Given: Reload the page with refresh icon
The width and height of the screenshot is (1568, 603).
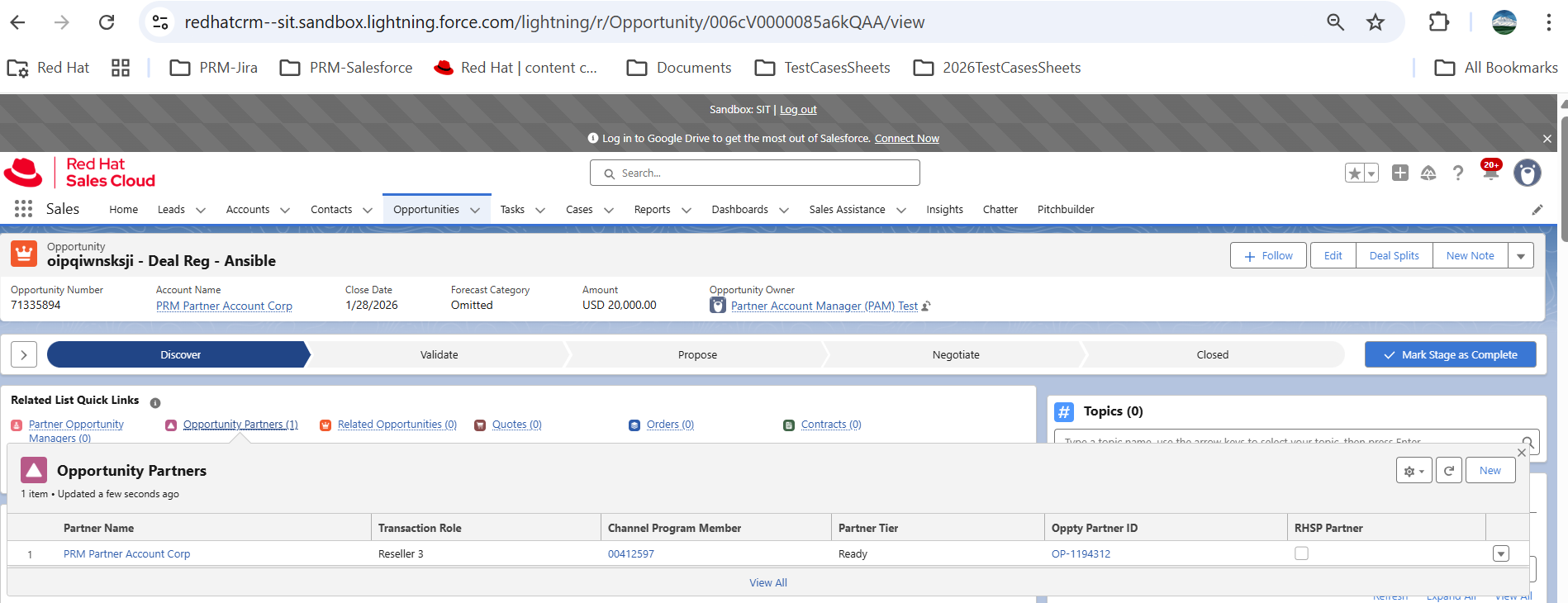Looking at the screenshot, I should click(107, 22).
